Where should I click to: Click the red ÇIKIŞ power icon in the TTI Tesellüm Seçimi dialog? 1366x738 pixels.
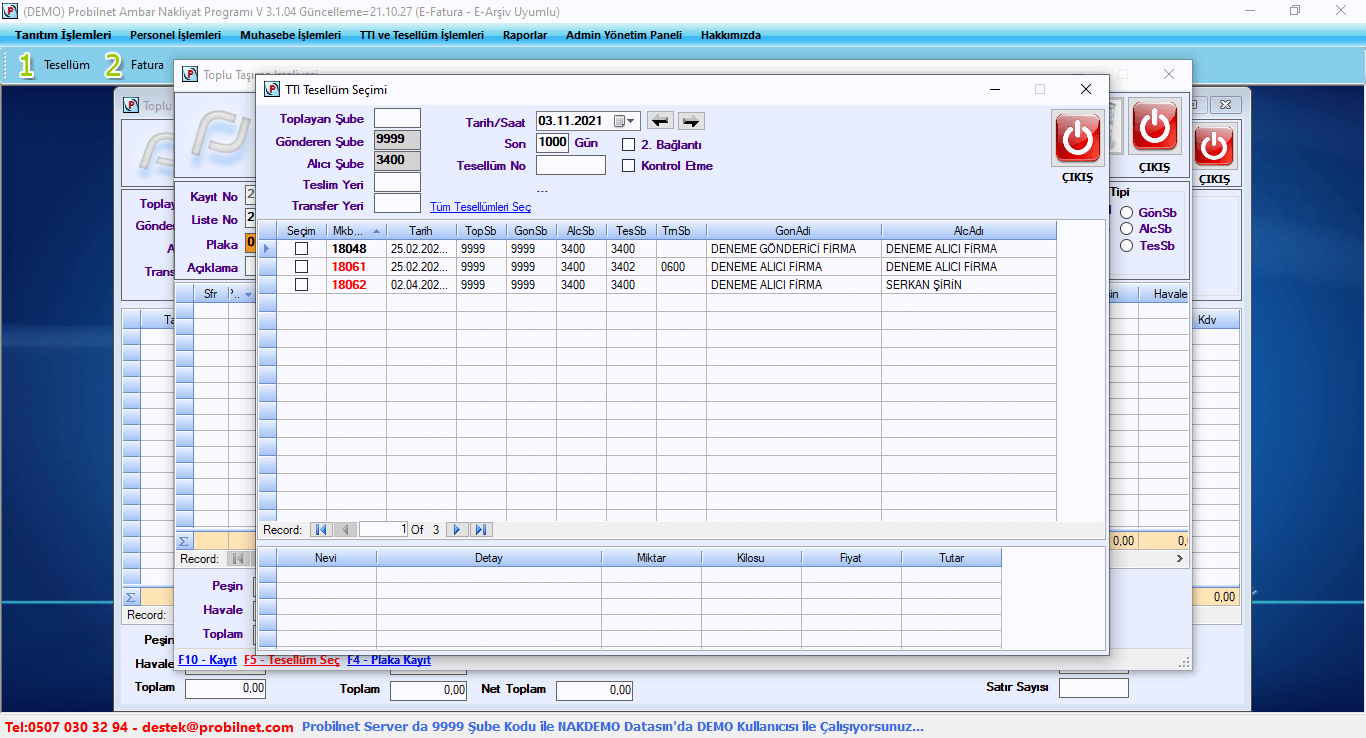(x=1077, y=138)
